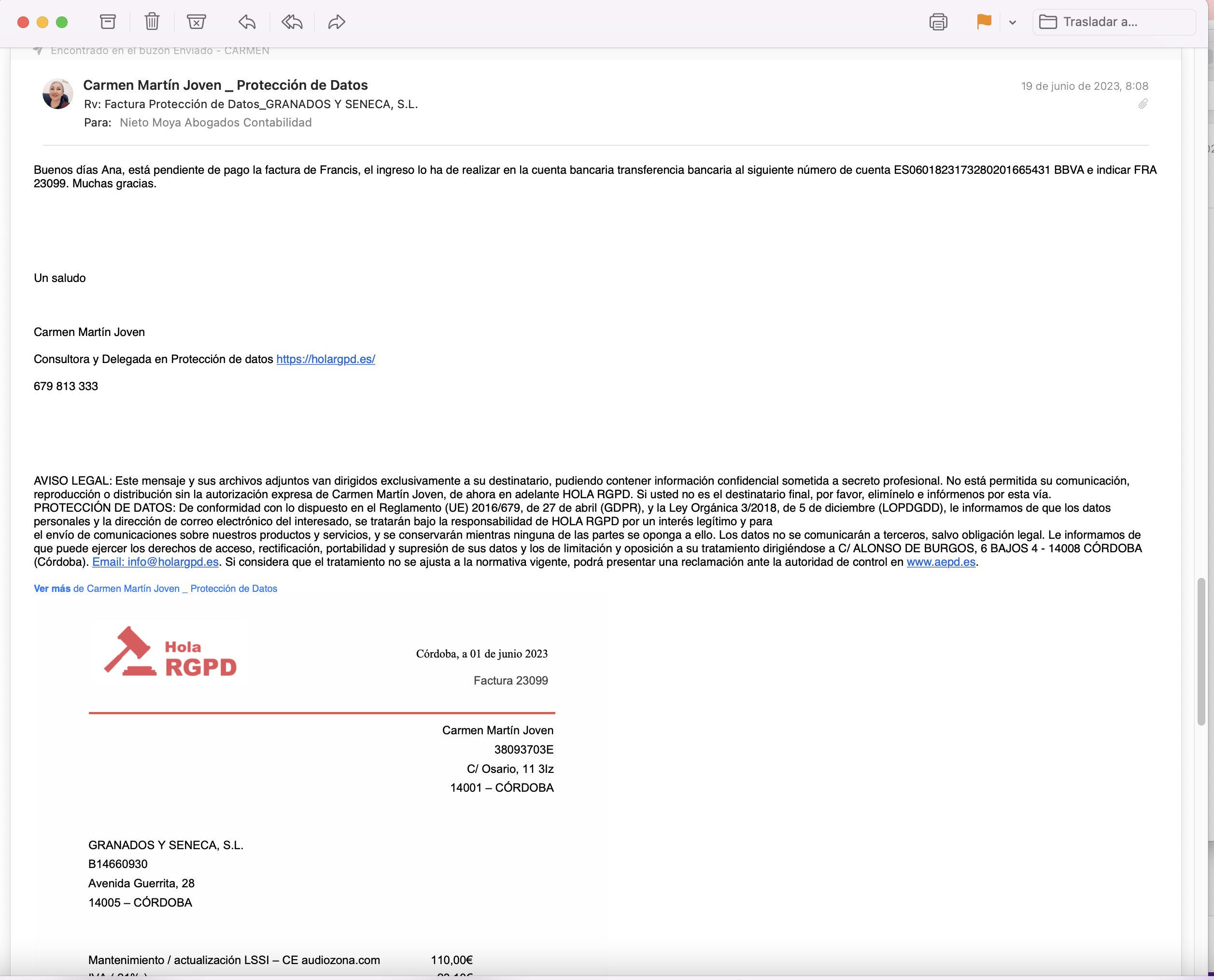This screenshot has width=1214, height=980.
Task: Click the info@holargpd.es email link
Action: (x=155, y=562)
